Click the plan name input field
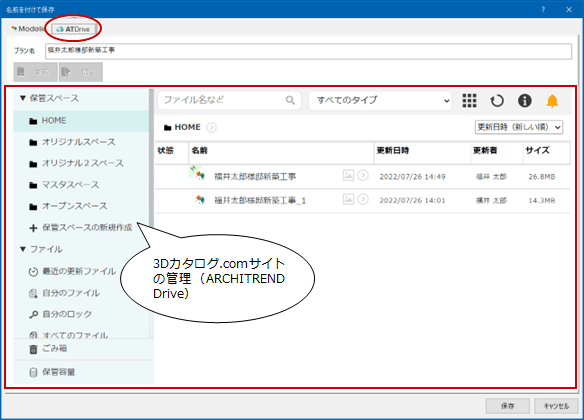This screenshot has height=420, width=584. [x=308, y=51]
